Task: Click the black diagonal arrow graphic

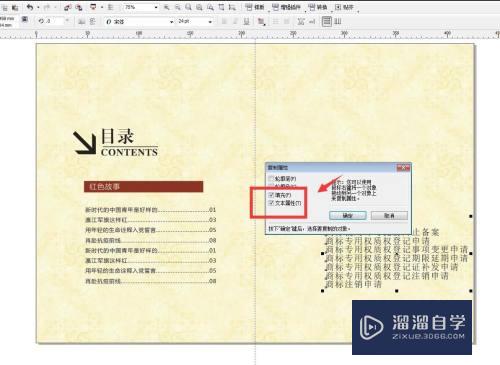Action: (85, 142)
